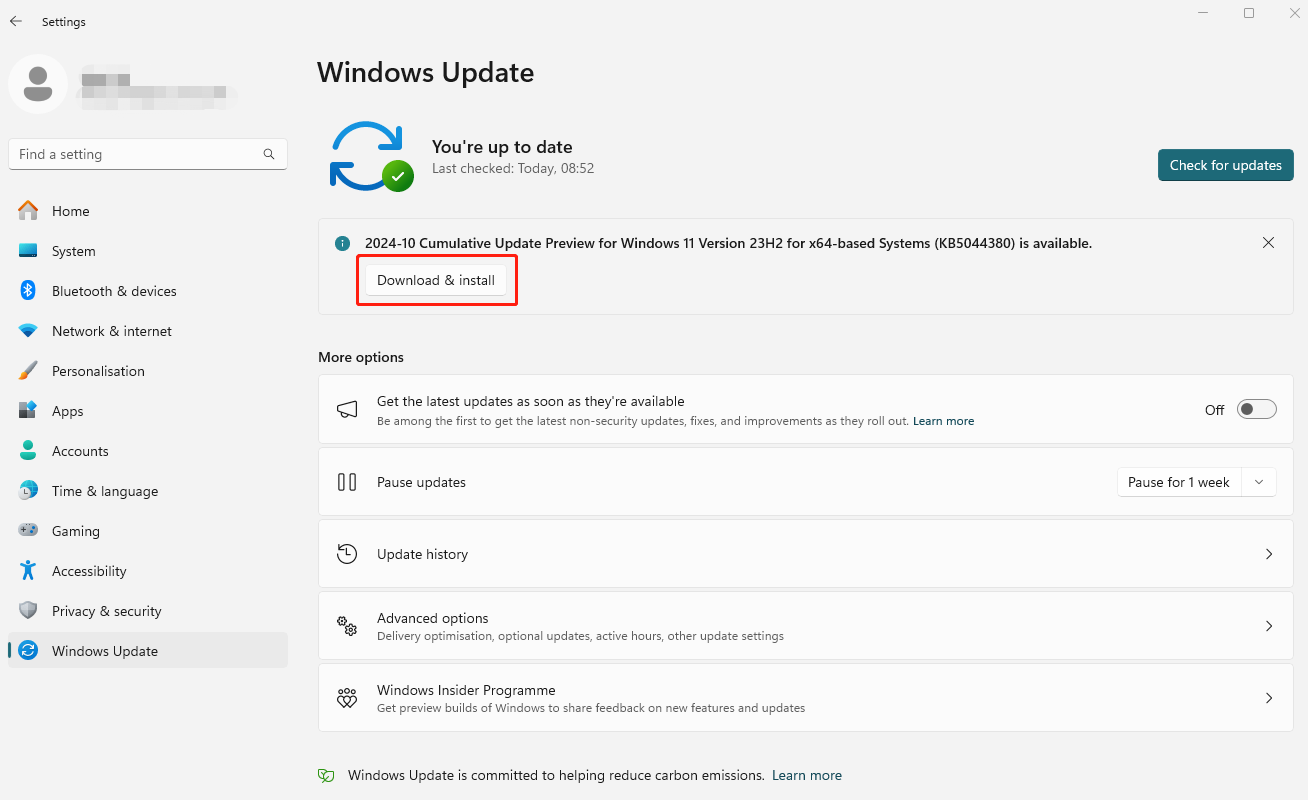Minimize the Settings window

click(1202, 13)
